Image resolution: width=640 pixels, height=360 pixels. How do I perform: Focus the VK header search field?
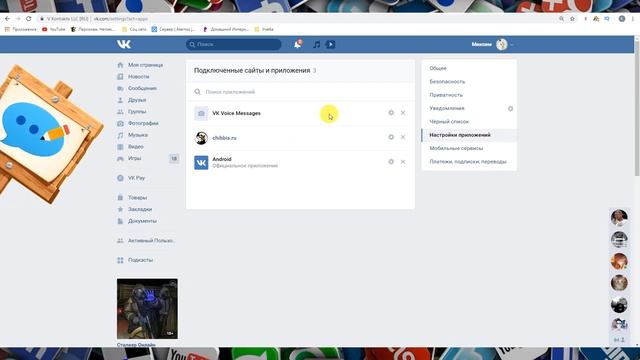pyautogui.click(x=233, y=44)
